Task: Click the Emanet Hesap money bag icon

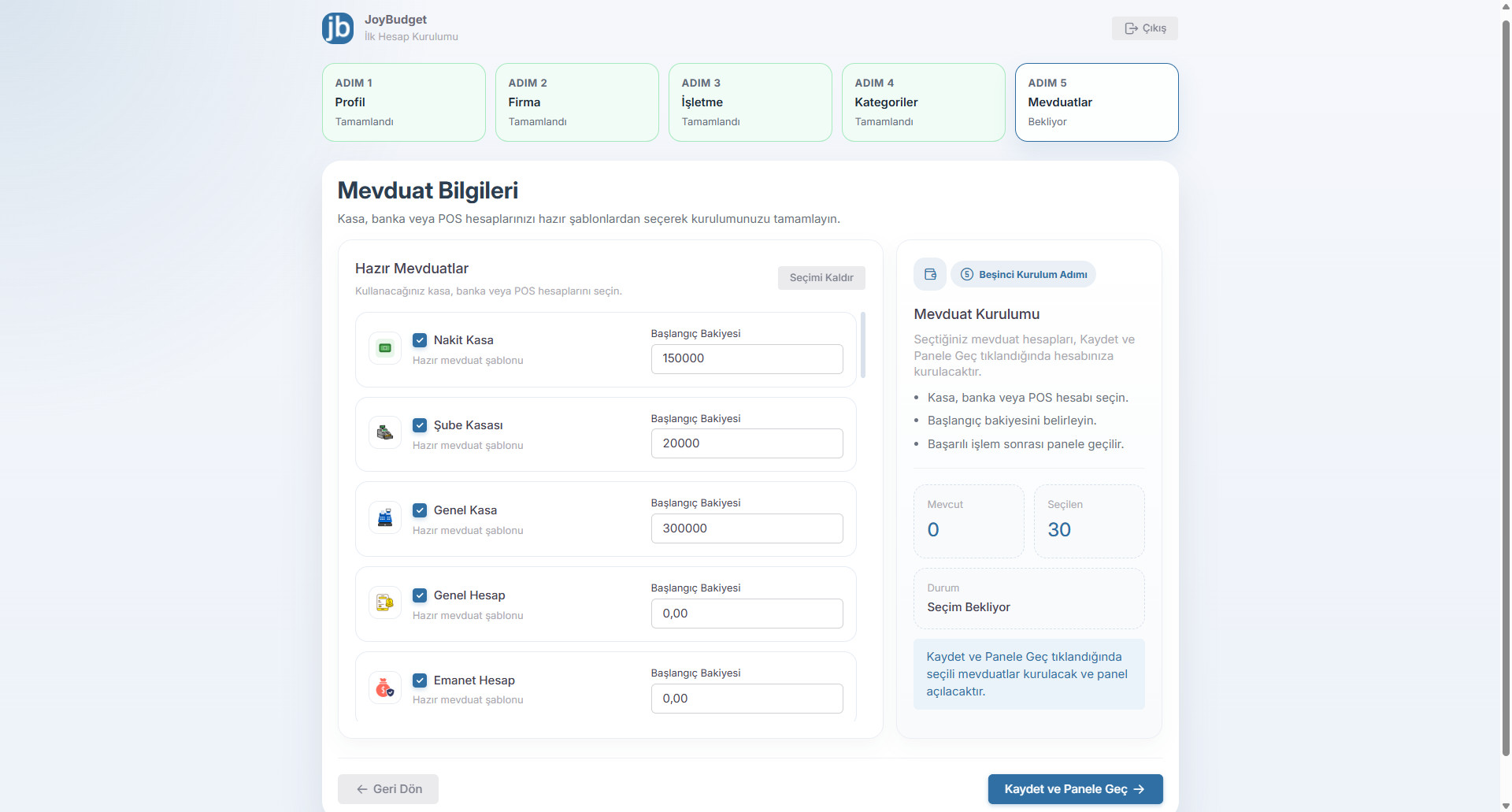Action: [385, 688]
